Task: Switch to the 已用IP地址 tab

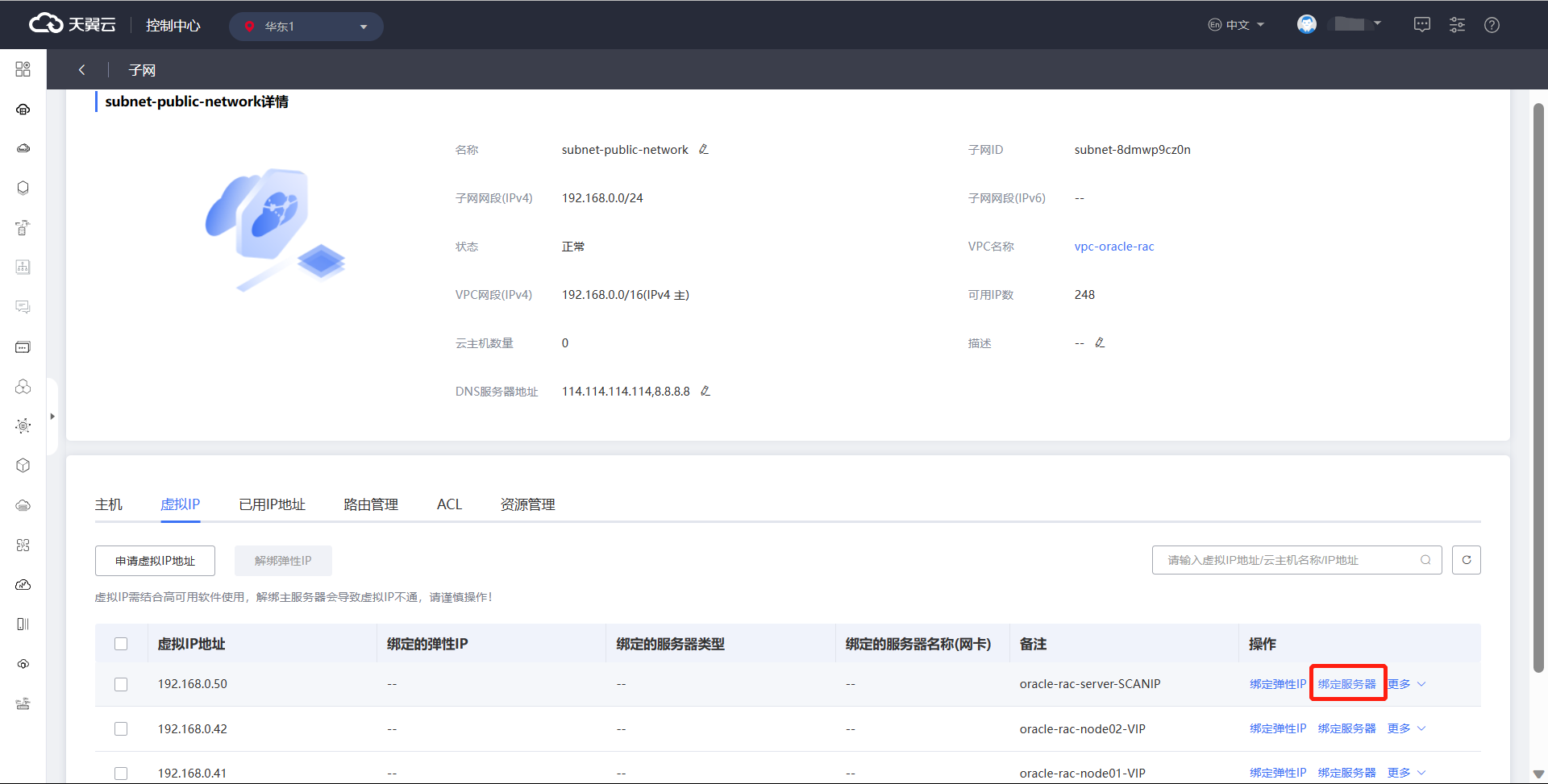Action: coord(272,504)
